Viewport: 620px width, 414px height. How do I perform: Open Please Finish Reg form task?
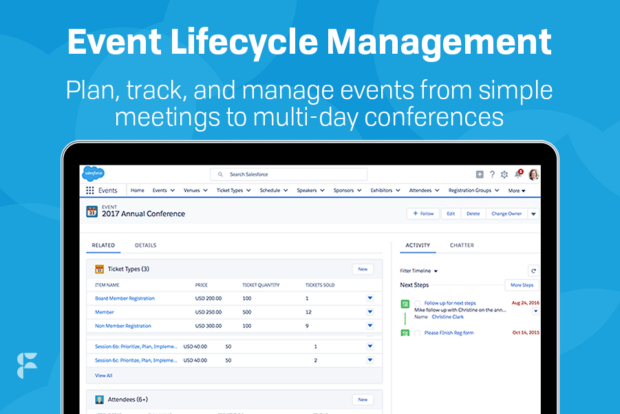449,333
